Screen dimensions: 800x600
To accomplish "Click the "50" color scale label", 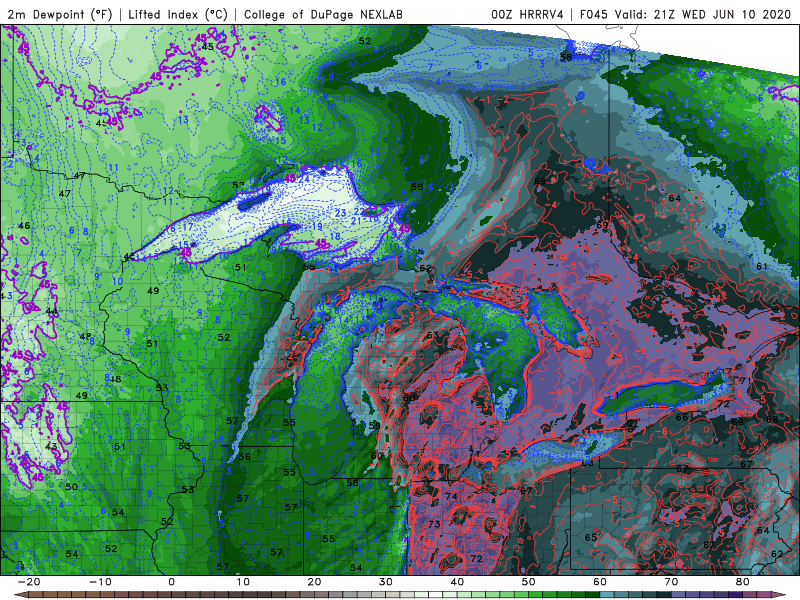I will 529,582.
